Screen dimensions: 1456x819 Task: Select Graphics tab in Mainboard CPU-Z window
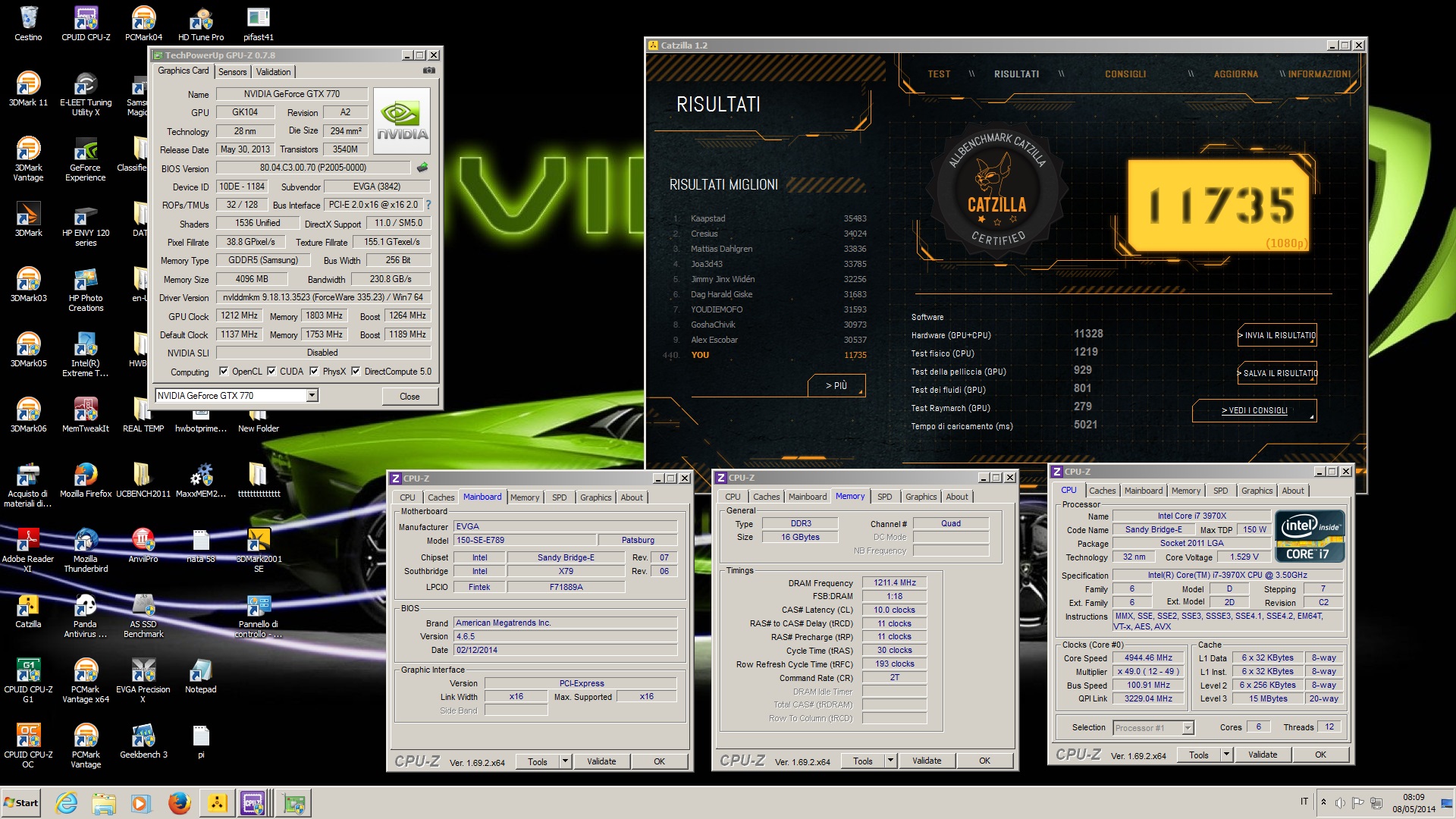click(x=595, y=497)
